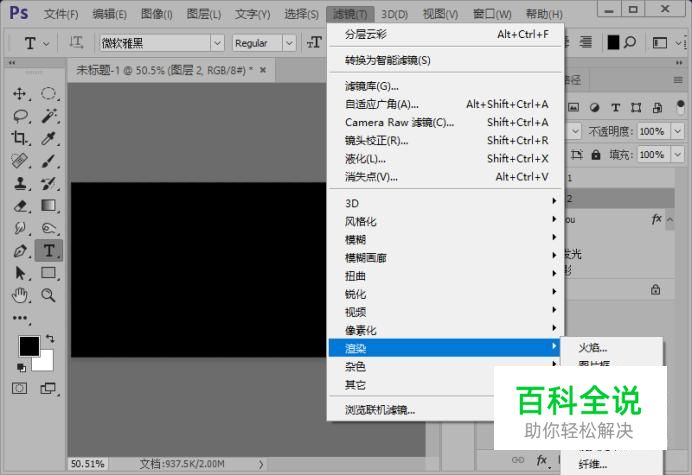Click 浏览联机滤镜 menu link
Viewport: 692px width, 475px height.
point(380,410)
